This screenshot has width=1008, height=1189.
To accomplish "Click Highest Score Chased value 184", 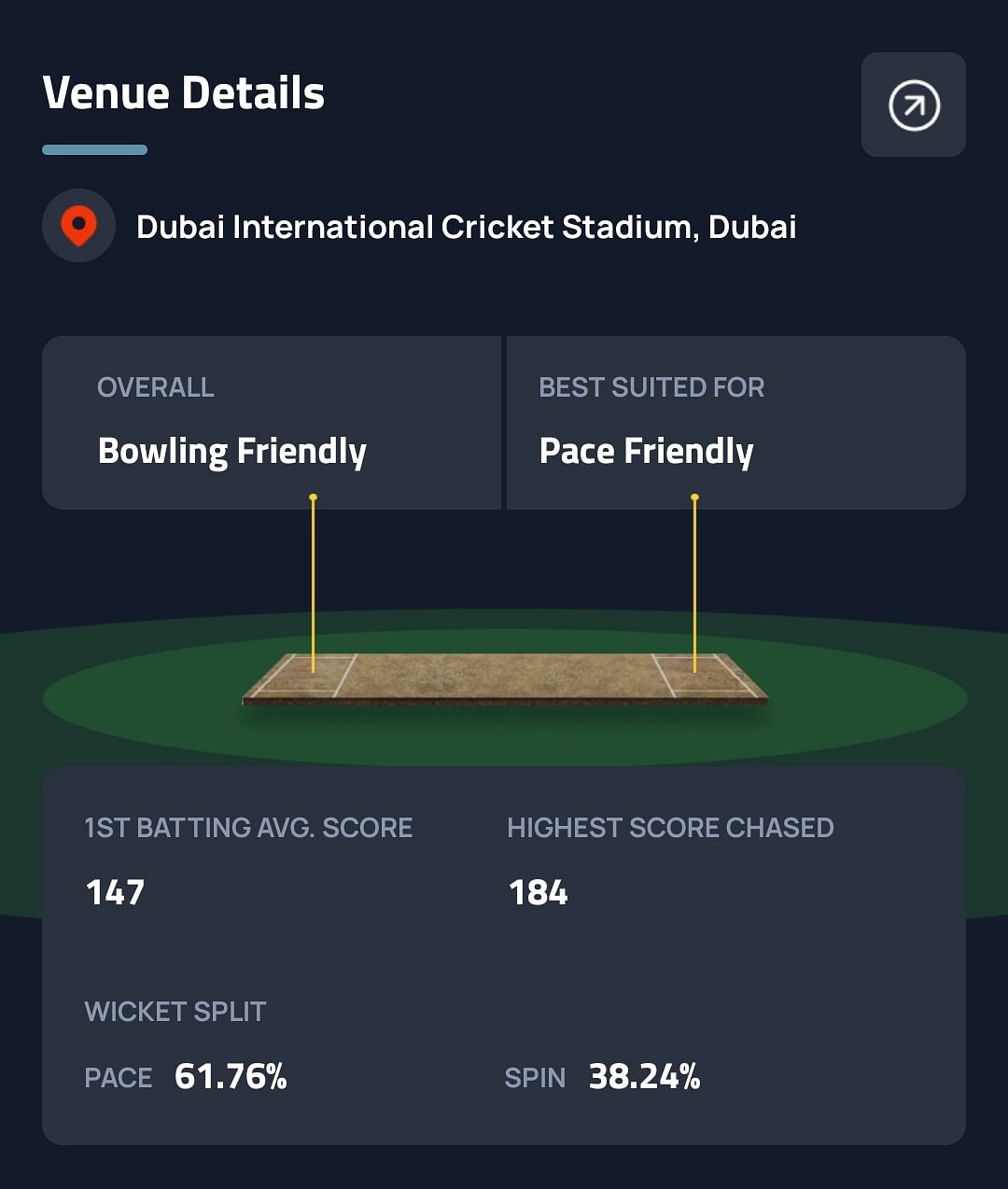I will coord(539,892).
